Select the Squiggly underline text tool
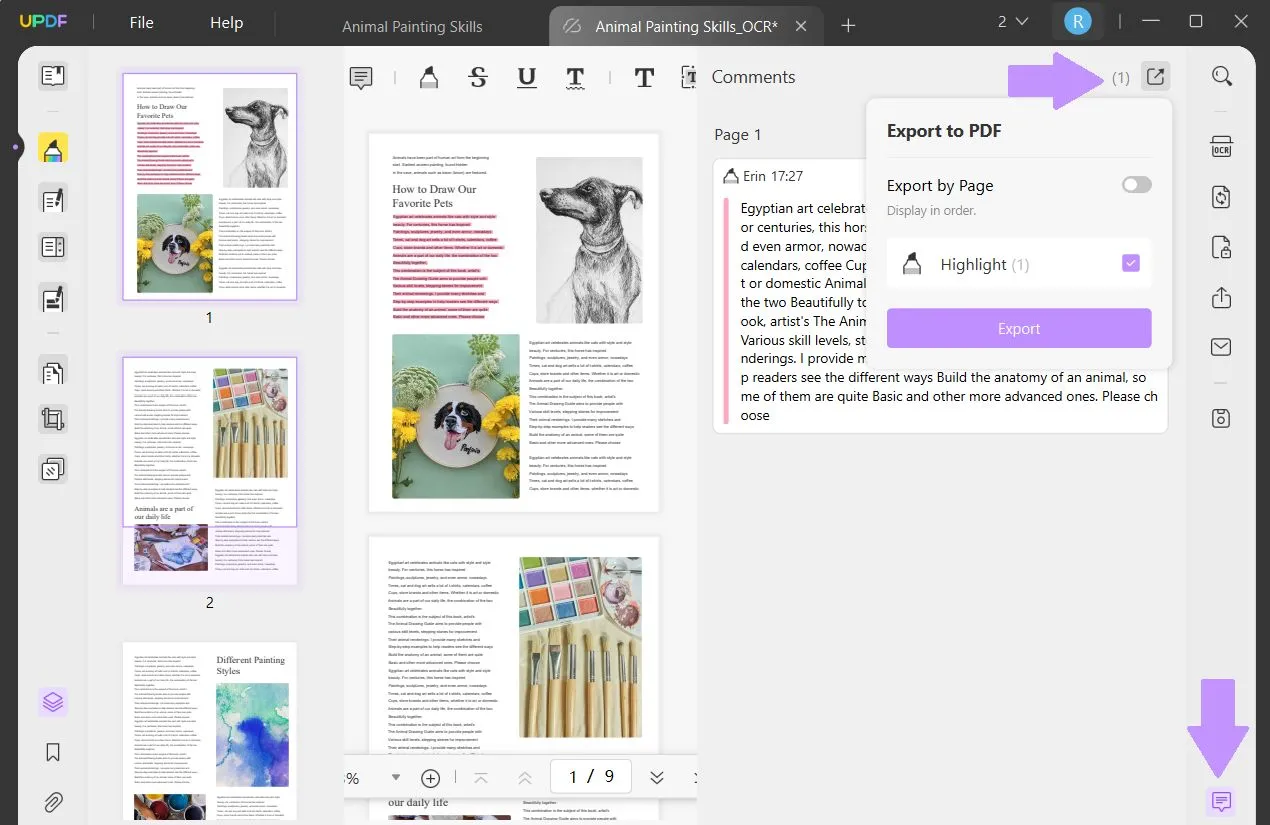 click(x=575, y=77)
